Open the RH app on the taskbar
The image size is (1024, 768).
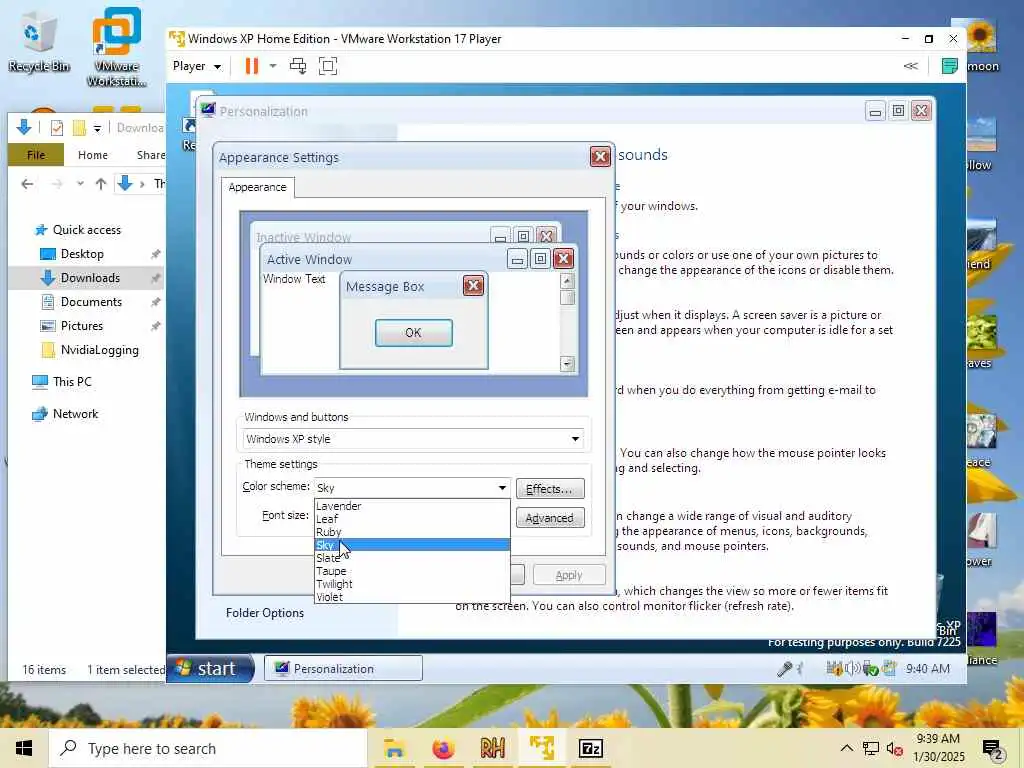pos(493,748)
